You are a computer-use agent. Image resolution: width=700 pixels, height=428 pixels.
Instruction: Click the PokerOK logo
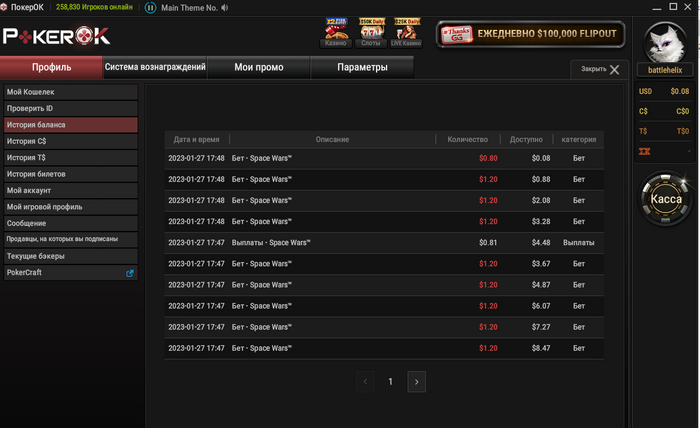[x=57, y=36]
